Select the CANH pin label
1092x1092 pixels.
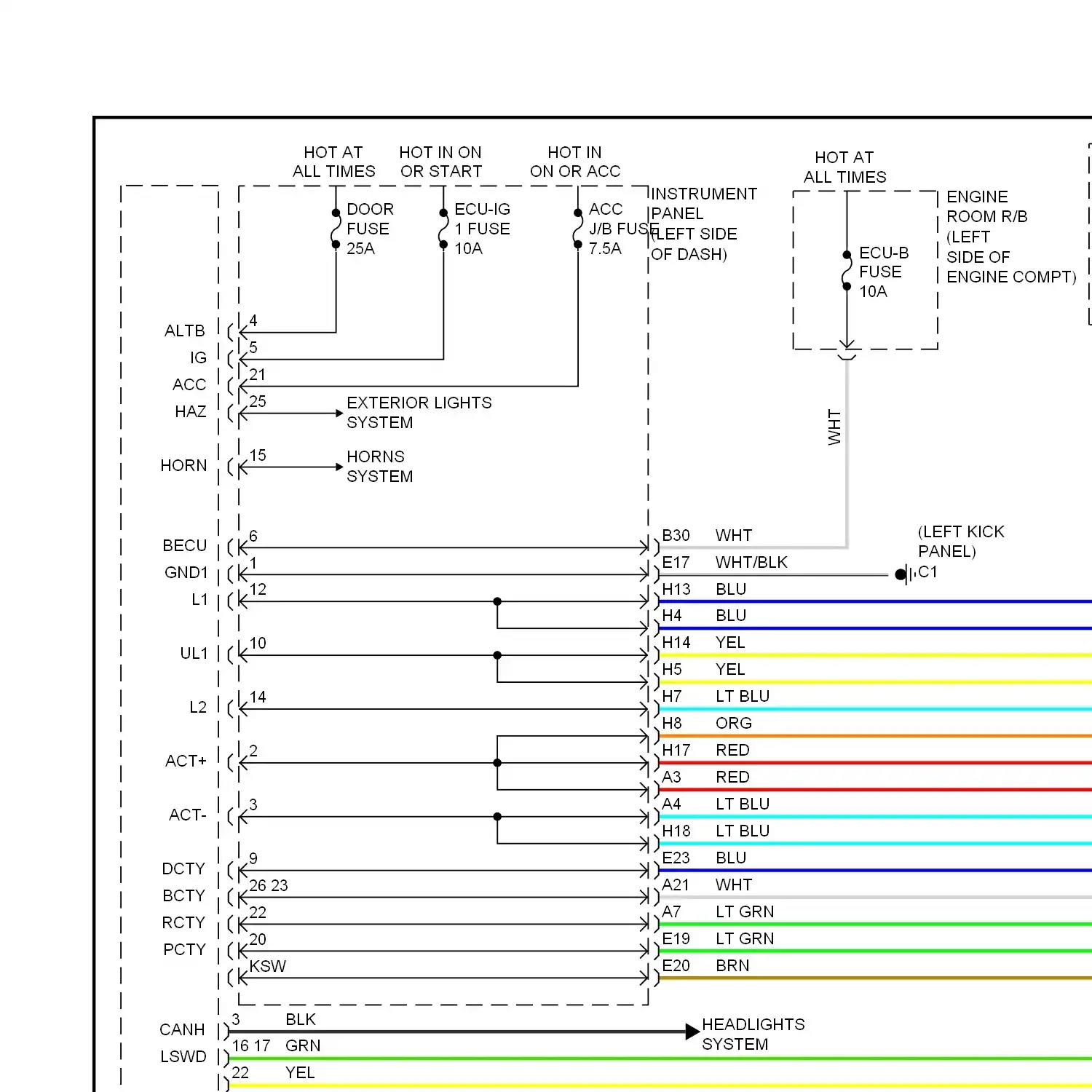182,1029
